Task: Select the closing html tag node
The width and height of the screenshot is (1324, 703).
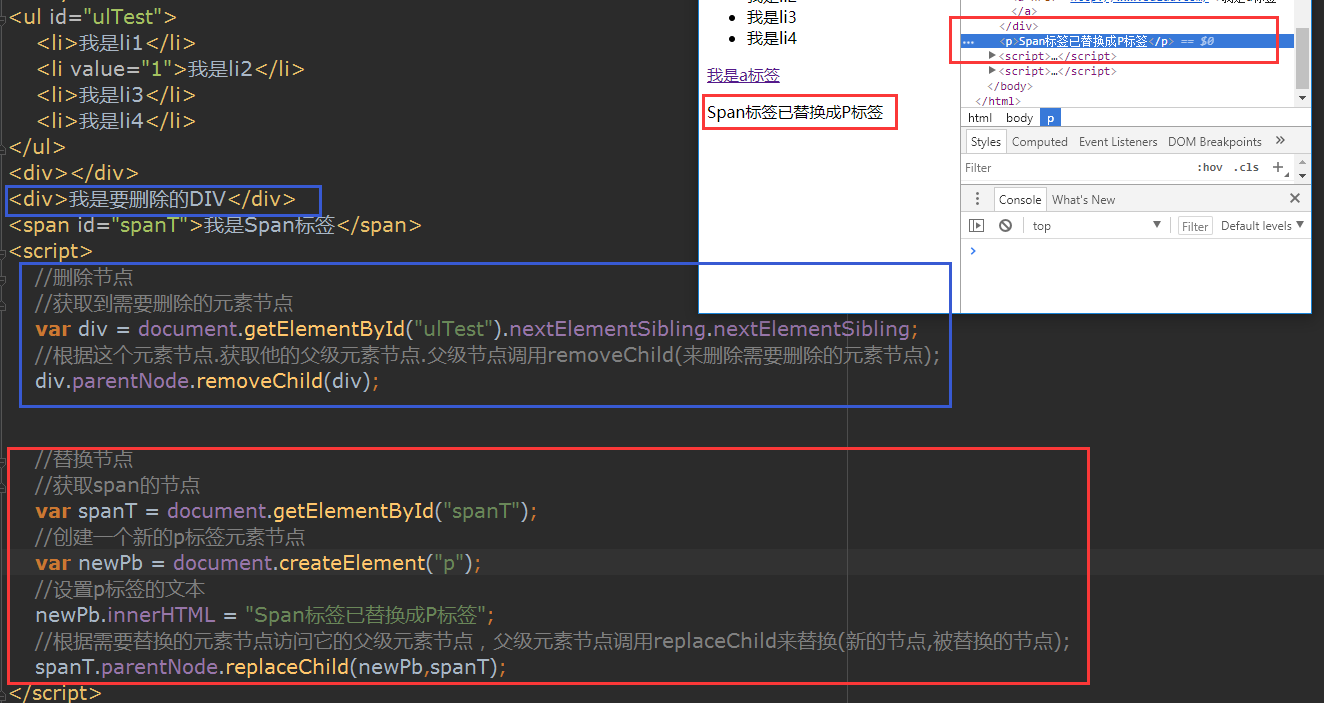Action: point(998,101)
